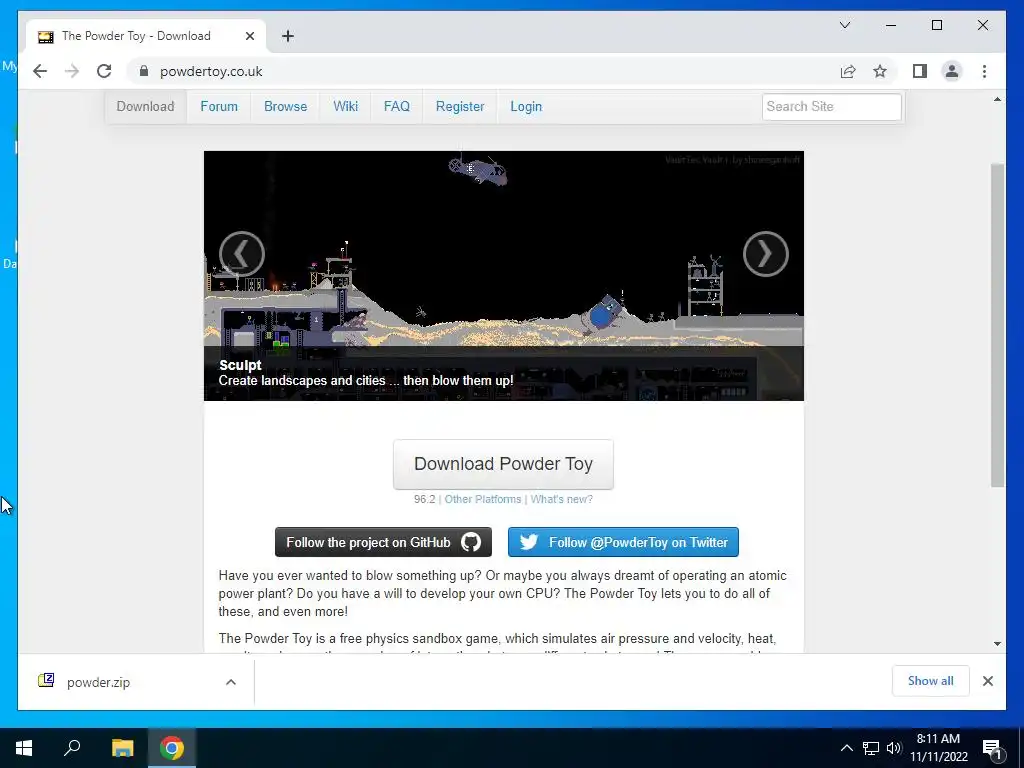Open the network tray icon
This screenshot has height=768, width=1024.
(871, 748)
